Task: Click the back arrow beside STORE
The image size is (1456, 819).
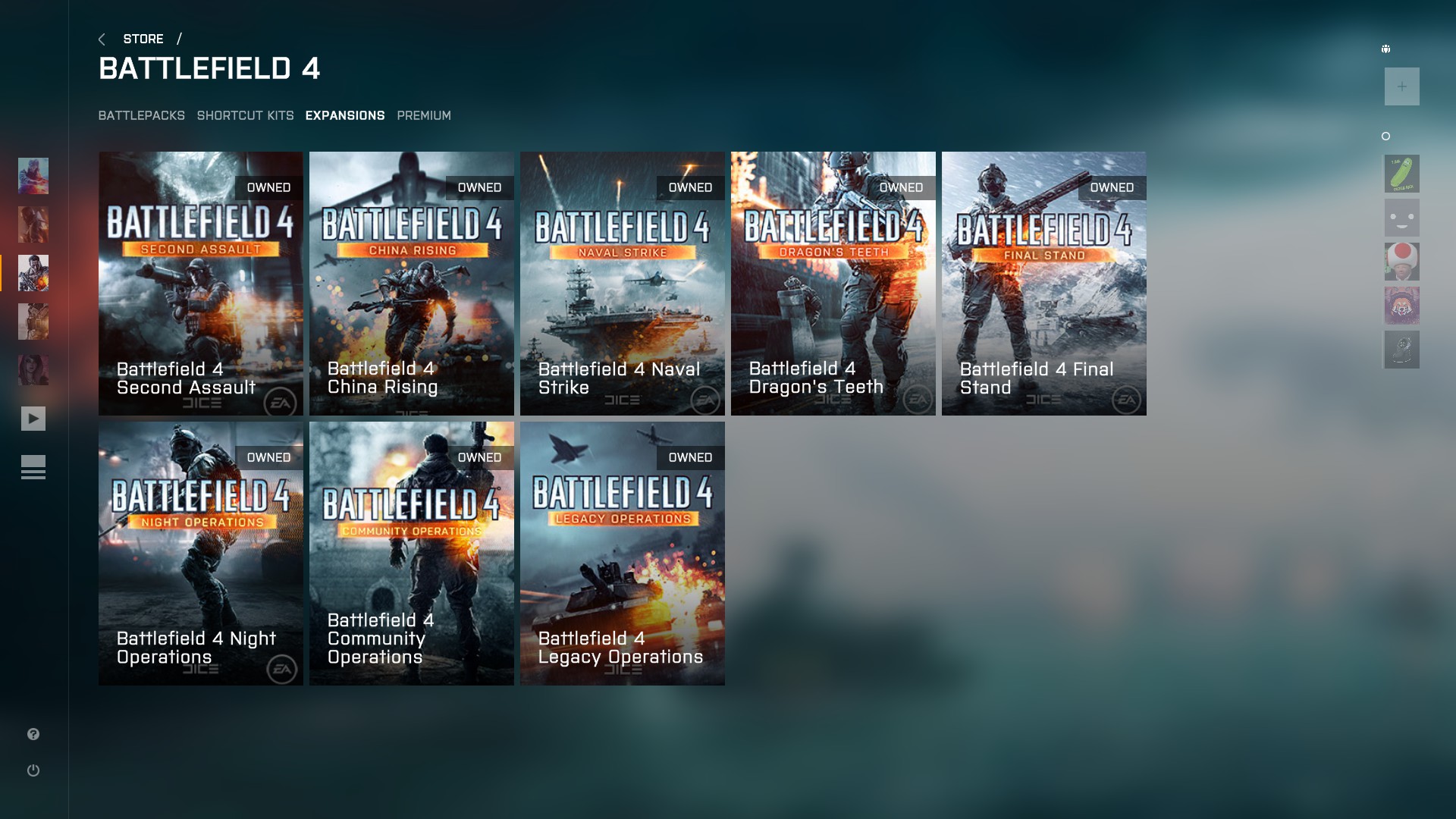Action: (102, 39)
